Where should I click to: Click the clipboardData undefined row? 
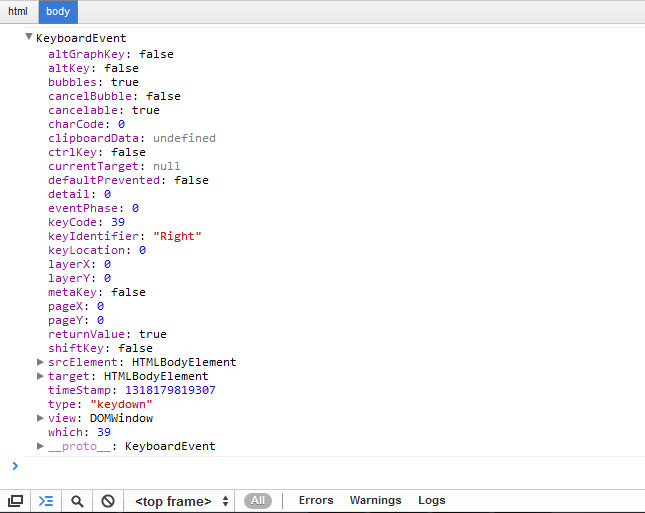132,138
